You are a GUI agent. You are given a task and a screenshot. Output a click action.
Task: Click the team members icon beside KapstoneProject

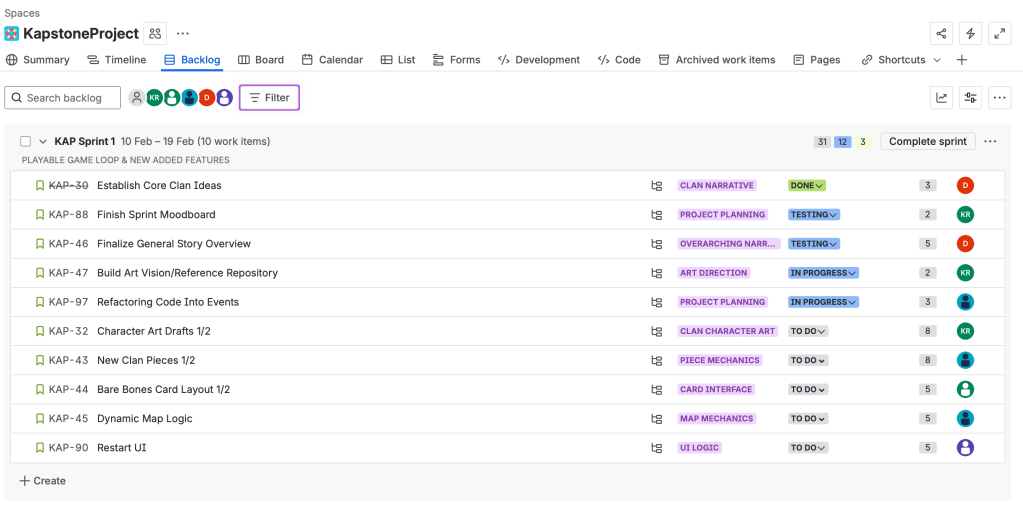tap(155, 34)
